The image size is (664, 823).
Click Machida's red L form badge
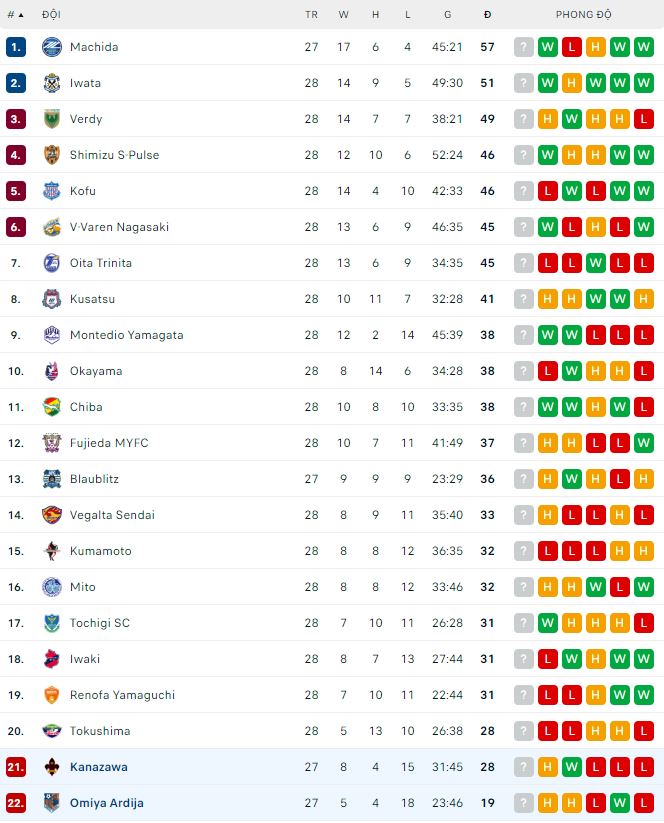point(571,47)
